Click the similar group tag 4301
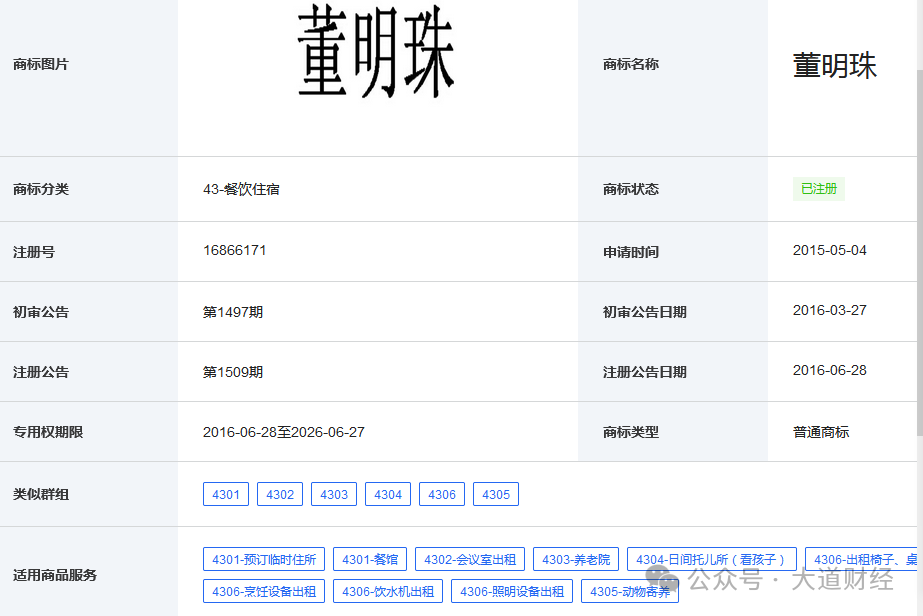The width and height of the screenshot is (923, 616). (x=225, y=493)
